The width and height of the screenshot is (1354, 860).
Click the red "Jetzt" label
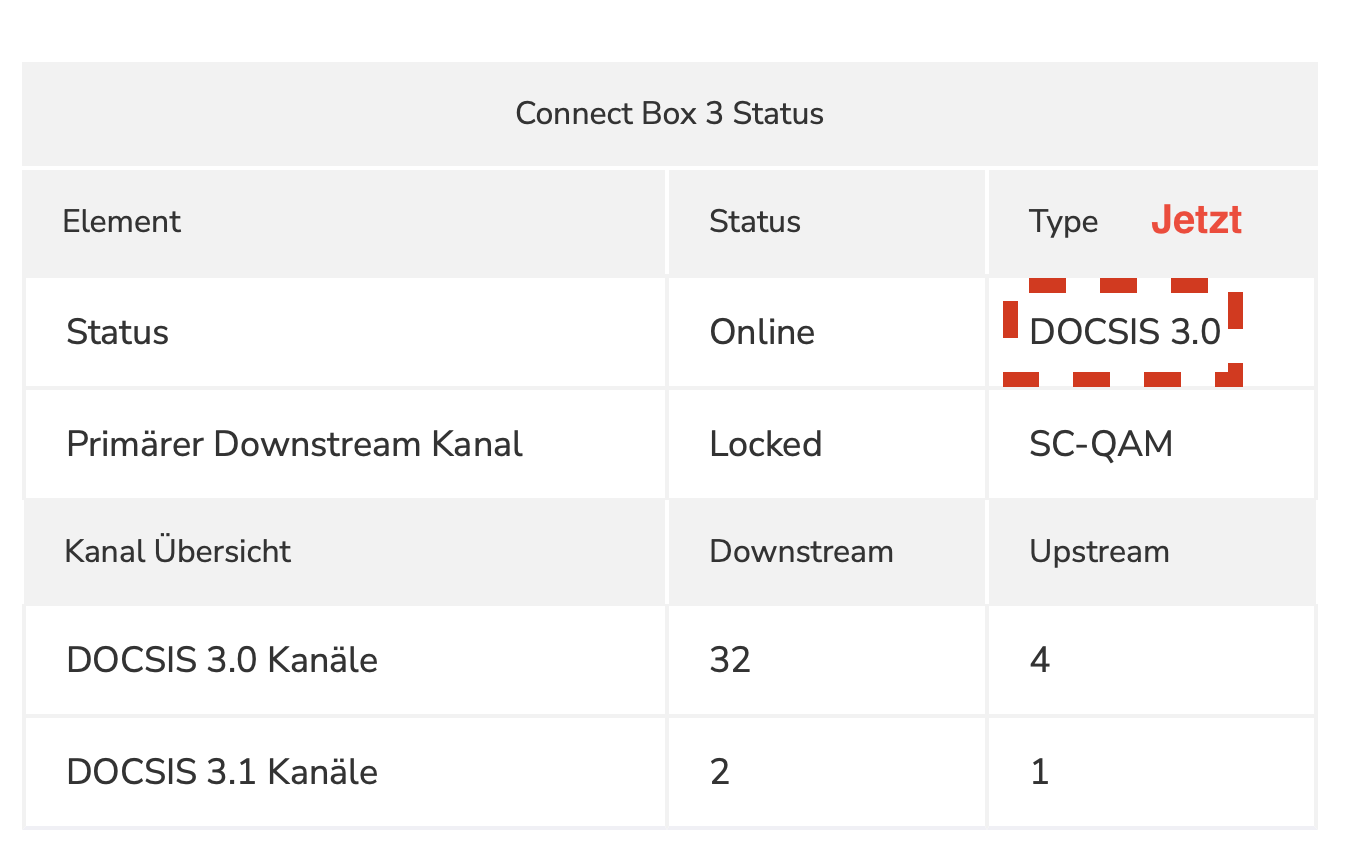click(x=1196, y=219)
